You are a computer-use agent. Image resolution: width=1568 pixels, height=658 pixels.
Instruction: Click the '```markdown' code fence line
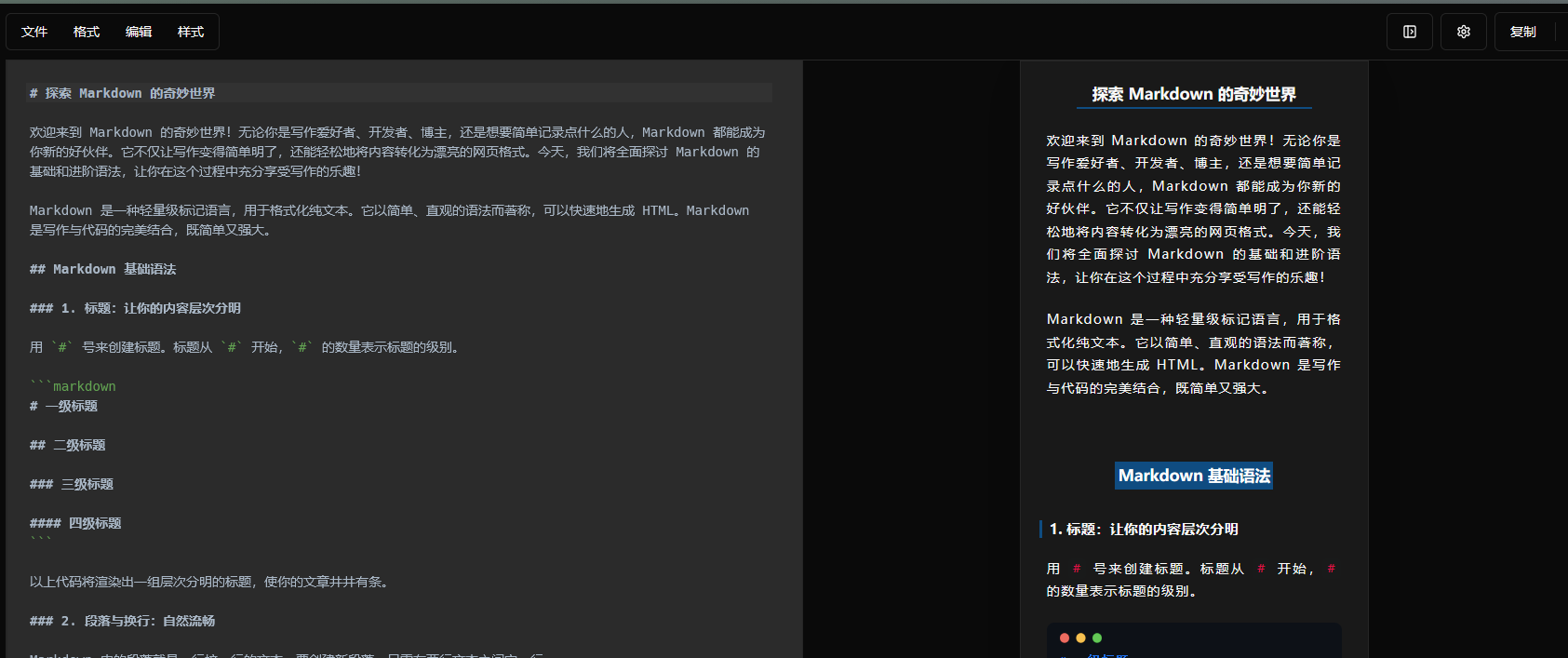[73, 386]
